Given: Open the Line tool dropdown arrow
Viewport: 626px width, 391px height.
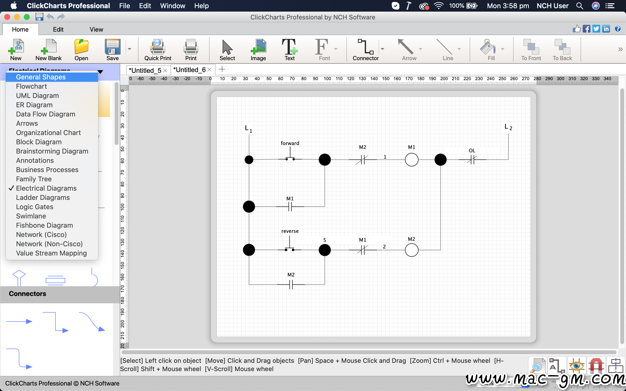Looking at the screenshot, I should pos(459,49).
